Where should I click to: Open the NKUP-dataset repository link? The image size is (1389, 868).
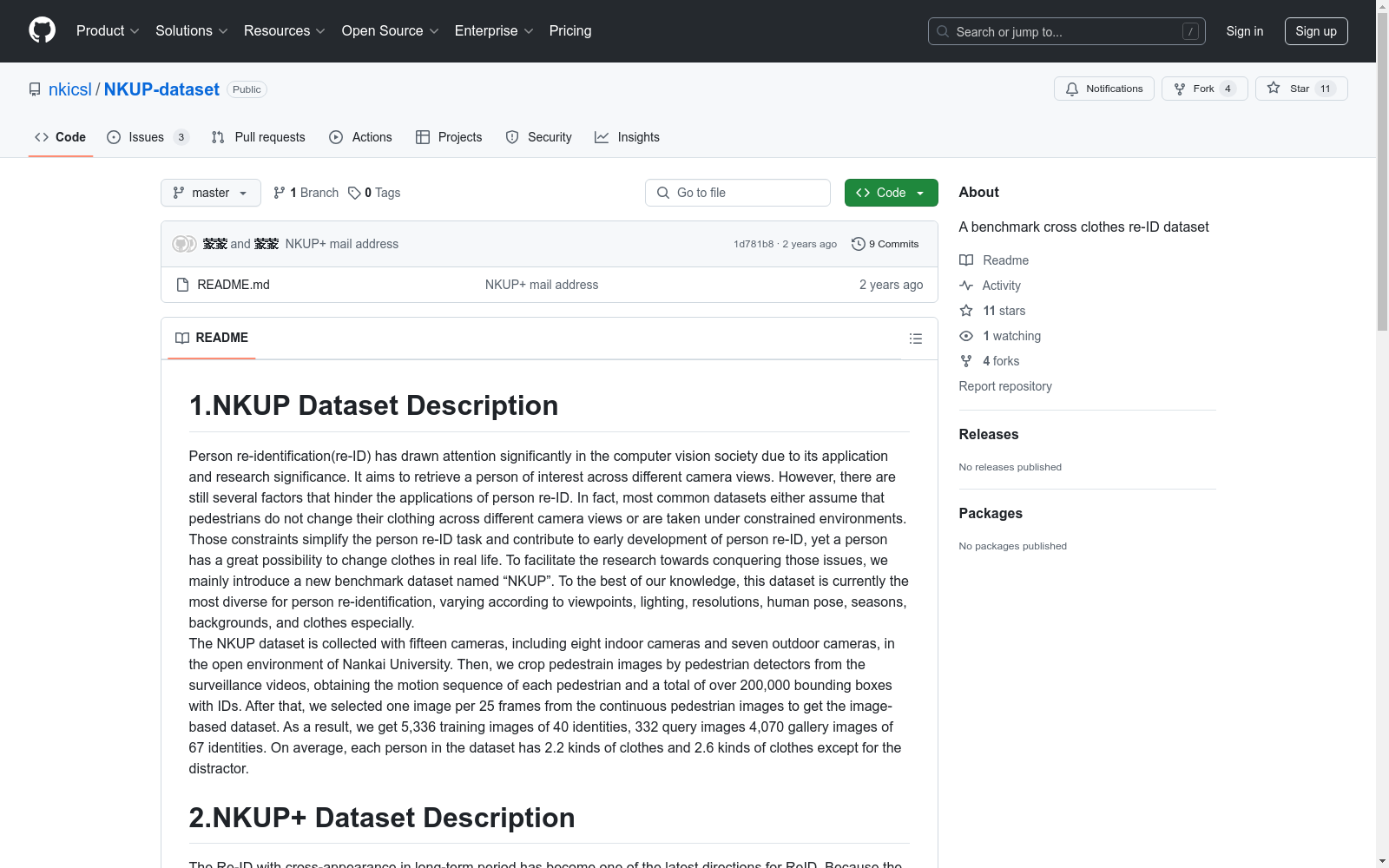tap(161, 89)
